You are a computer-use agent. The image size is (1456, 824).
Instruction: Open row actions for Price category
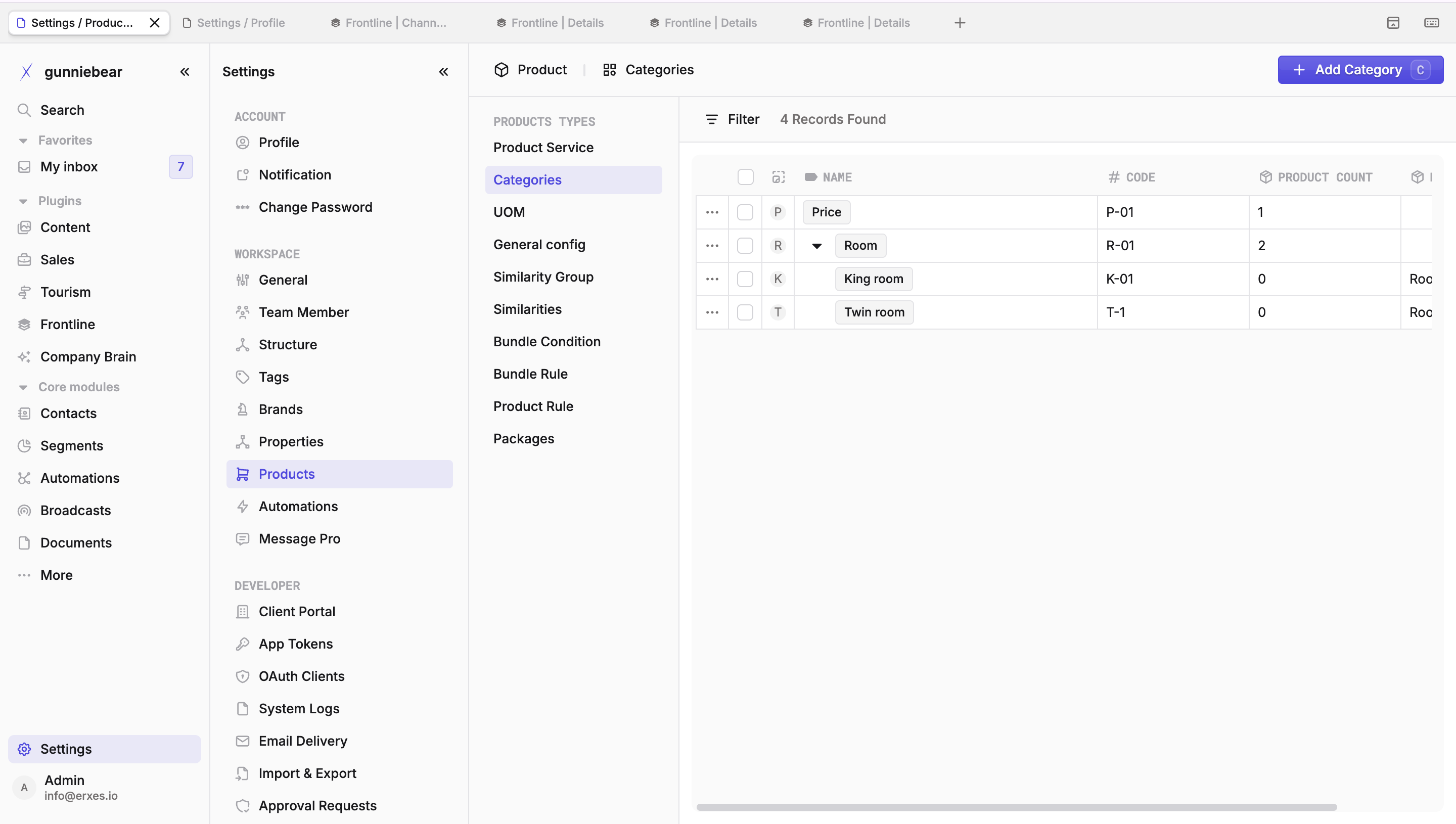tap(712, 212)
